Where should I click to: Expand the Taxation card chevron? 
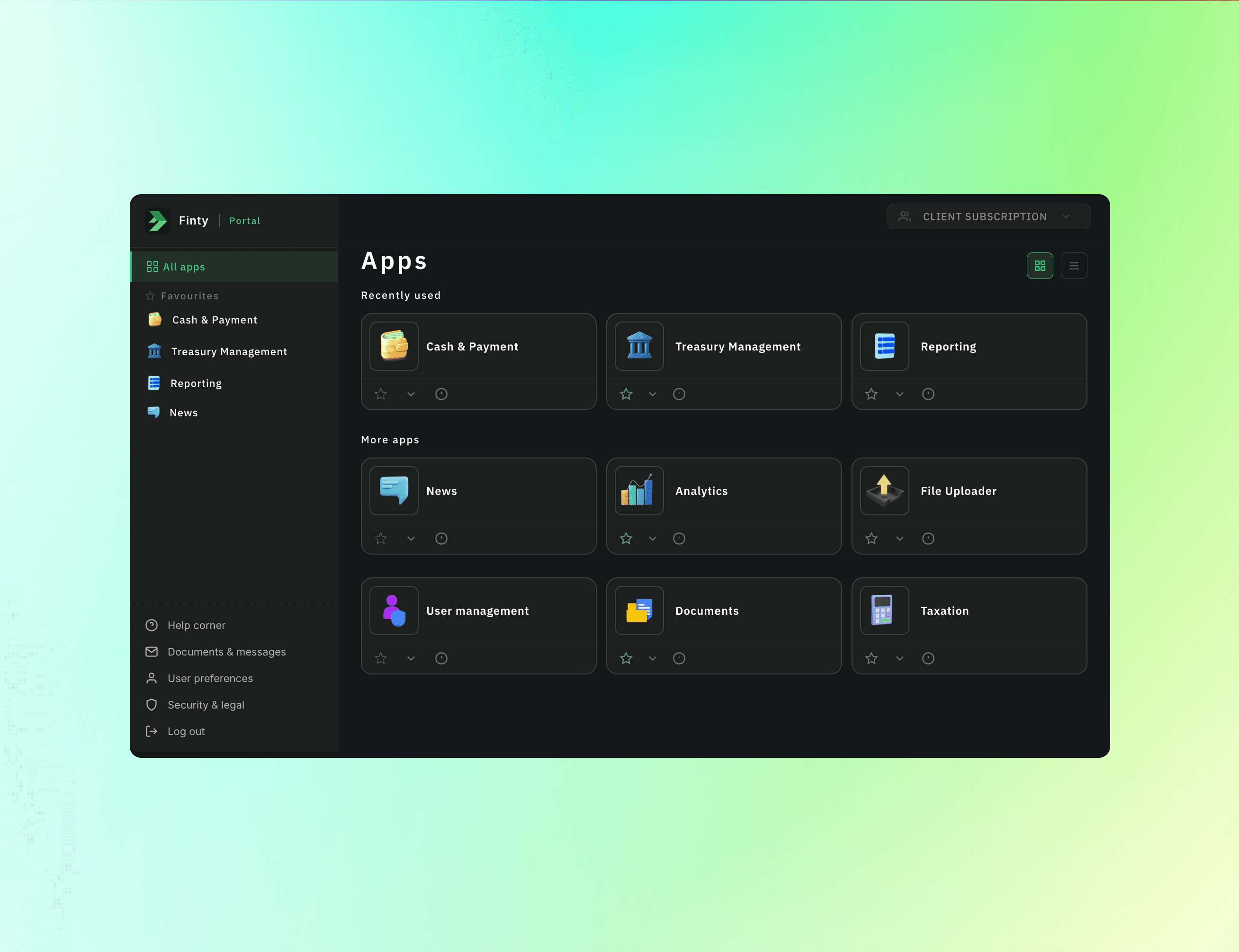(900, 658)
